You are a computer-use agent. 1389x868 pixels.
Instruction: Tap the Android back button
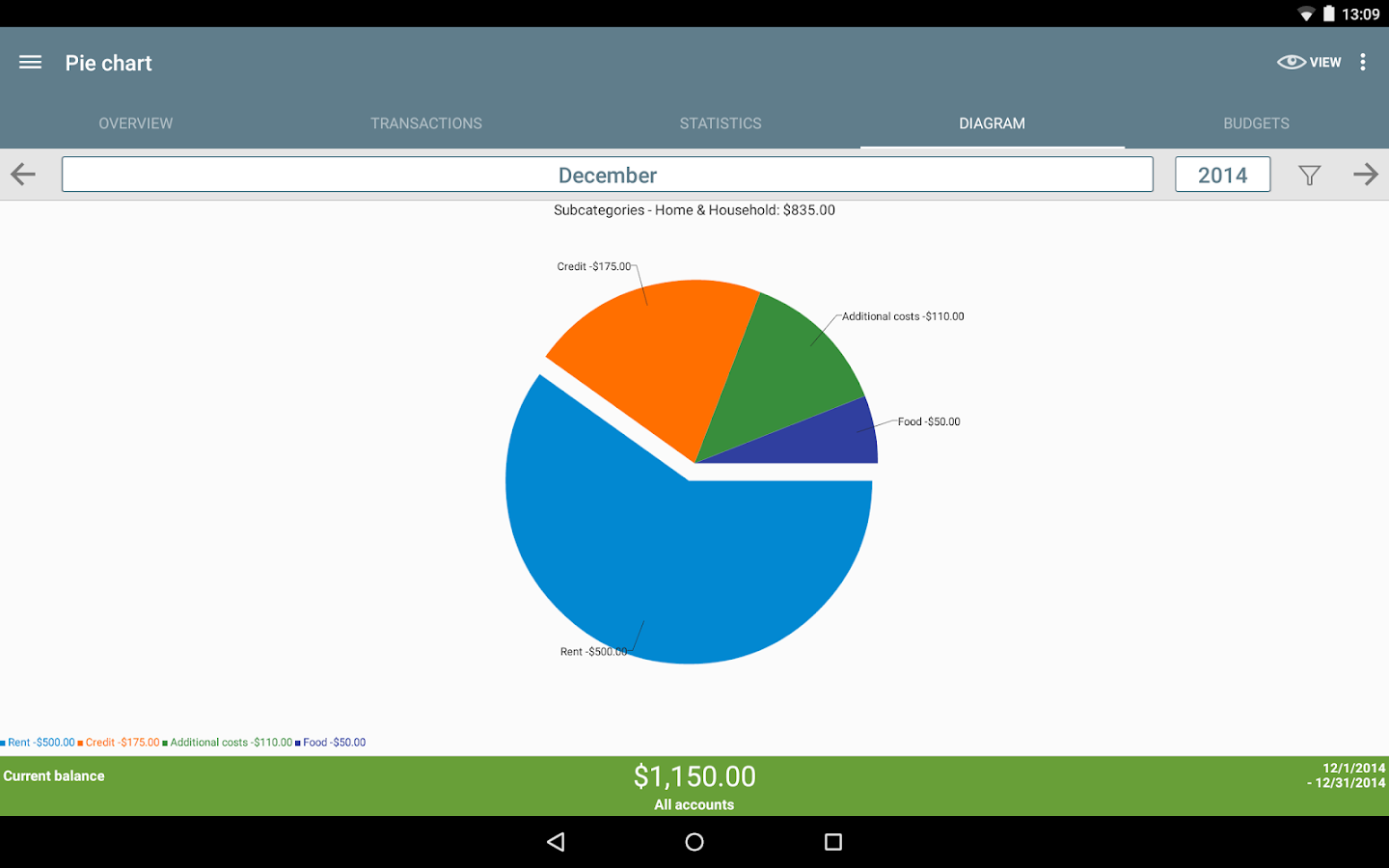pyautogui.click(x=556, y=842)
